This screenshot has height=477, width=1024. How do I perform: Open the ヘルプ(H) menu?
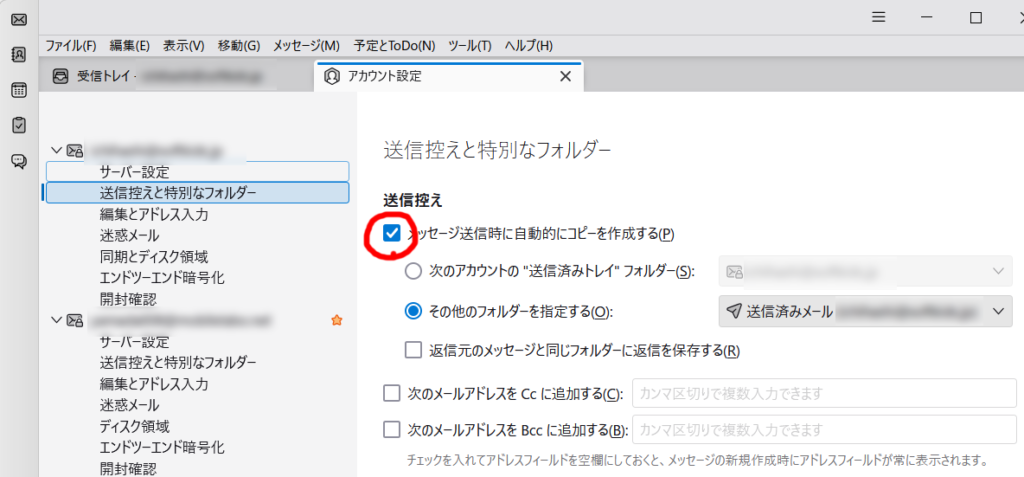pos(528,46)
